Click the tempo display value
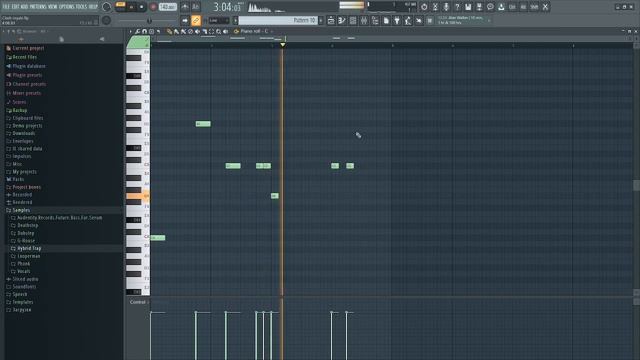 point(168,7)
